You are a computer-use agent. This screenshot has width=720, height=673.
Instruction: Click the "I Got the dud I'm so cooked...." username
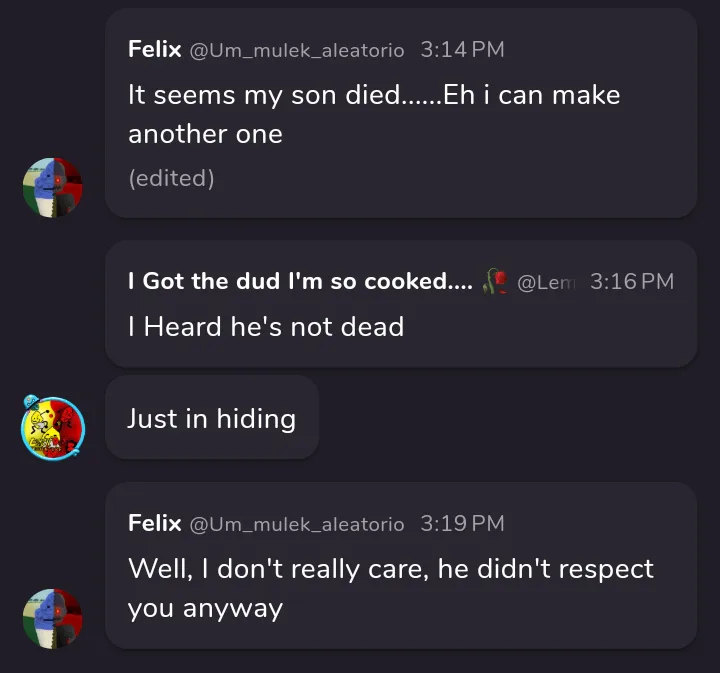click(x=300, y=281)
